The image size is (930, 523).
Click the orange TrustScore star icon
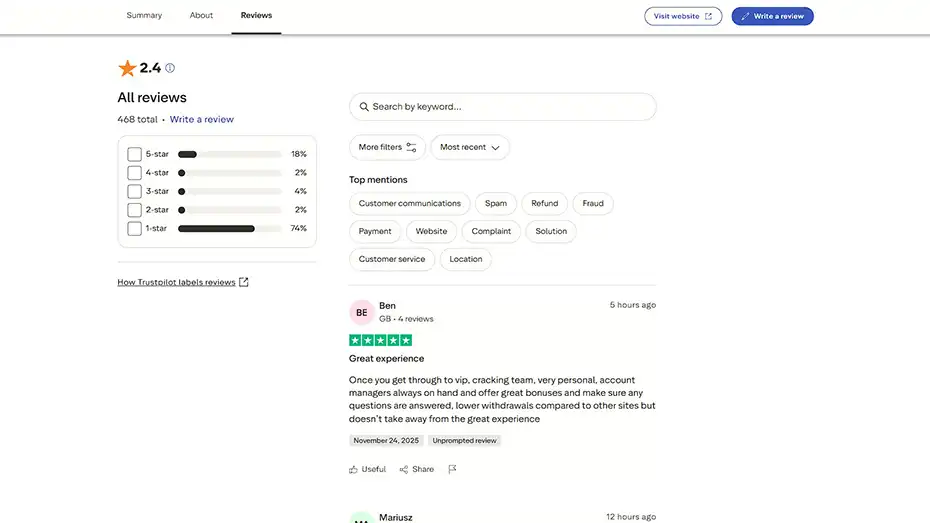coord(127,68)
